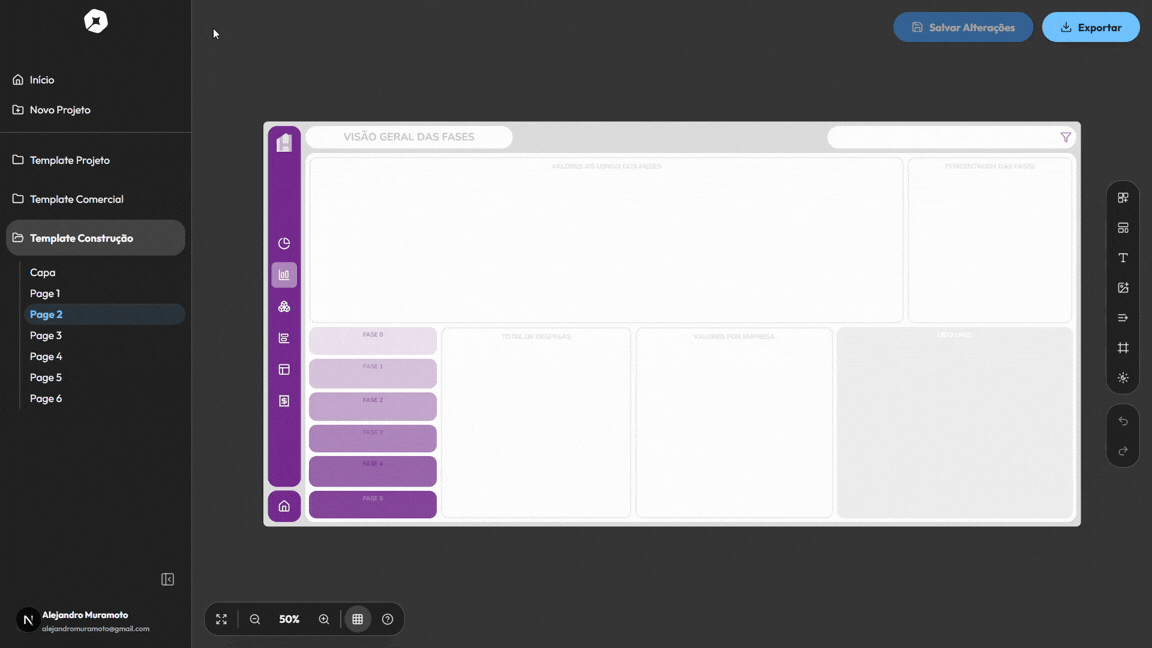Click the dollar receipt icon in purple bar
Image resolution: width=1152 pixels, height=648 pixels.
click(x=284, y=401)
